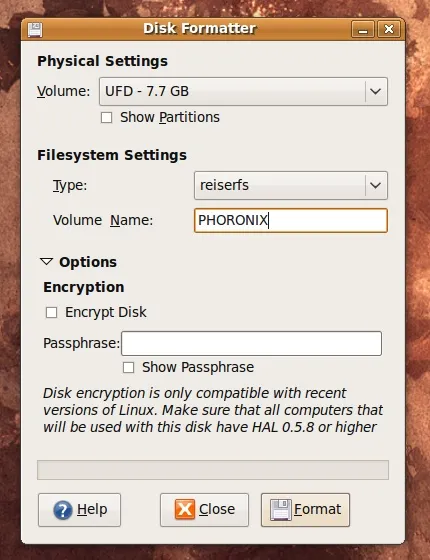Tick the Encrypt Disk checkbox
The height and width of the screenshot is (560, 430).
click(51, 312)
